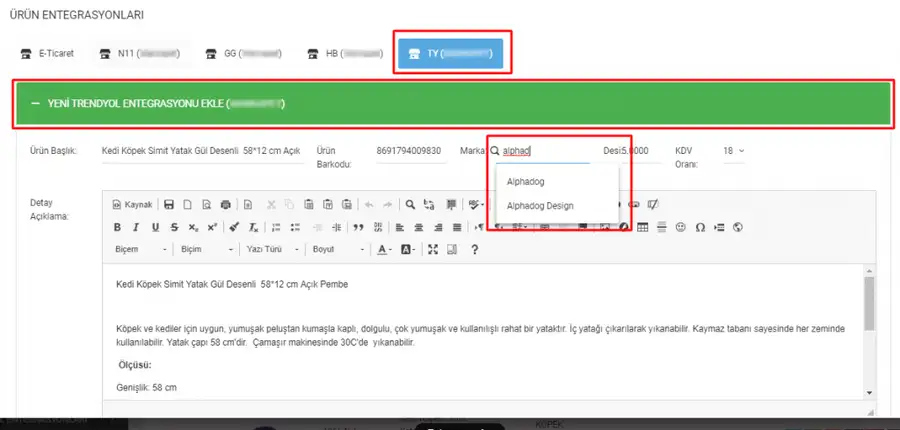900x430 pixels.
Task: Toggle Strikethrough formatting
Action: coord(174,227)
